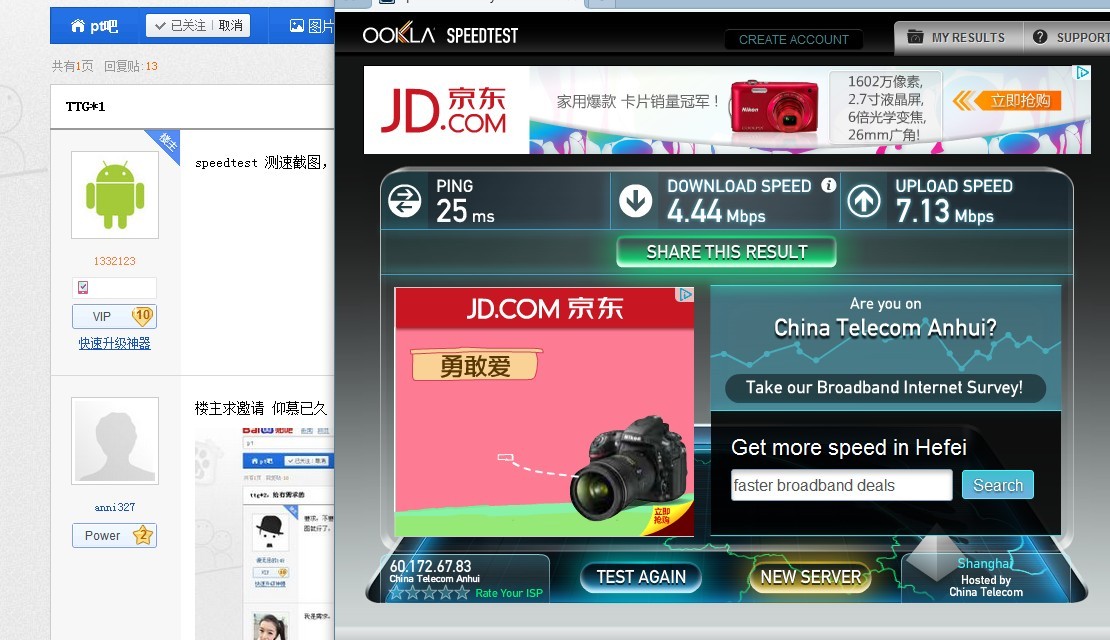Image resolution: width=1110 pixels, height=640 pixels.
Task: Click TEST AGAIN
Action: point(641,577)
